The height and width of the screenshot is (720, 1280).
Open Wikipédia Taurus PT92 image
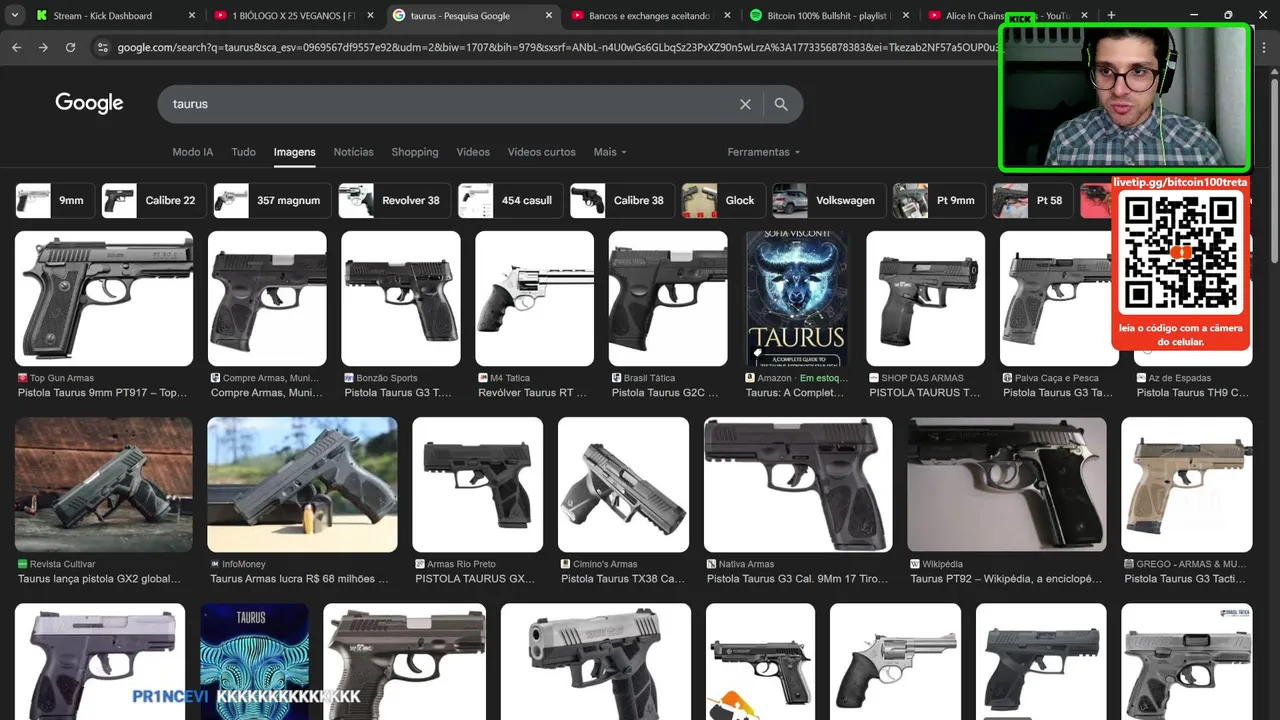pos(1007,485)
